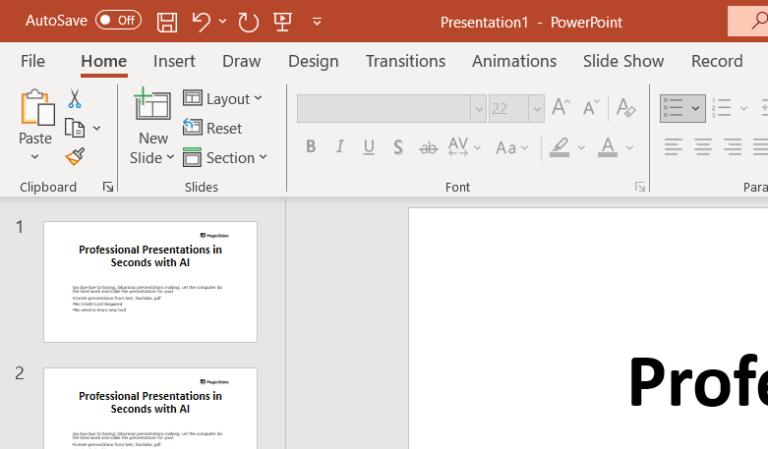Screen dimensions: 768x449
Task: Open the Transitions tab
Action: [x=406, y=61]
